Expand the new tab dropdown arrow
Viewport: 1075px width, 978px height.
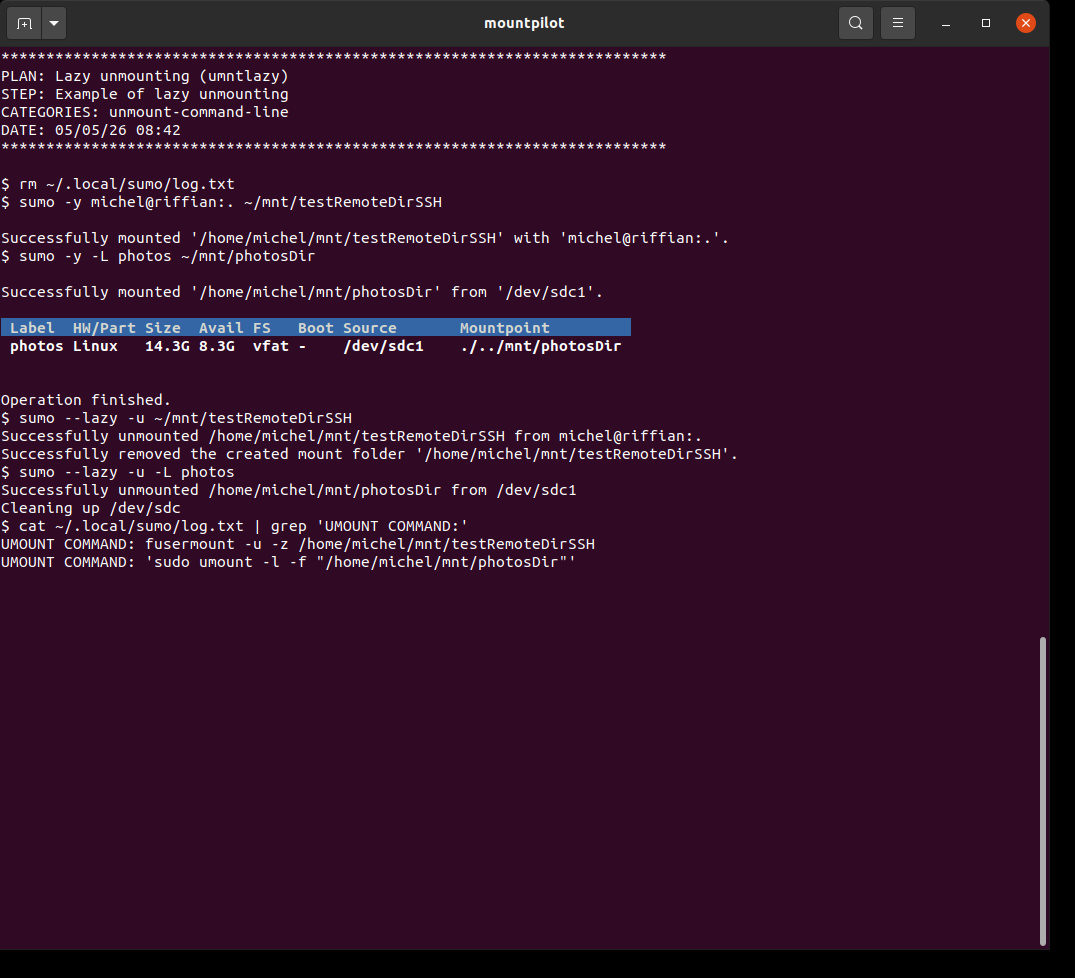[54, 23]
